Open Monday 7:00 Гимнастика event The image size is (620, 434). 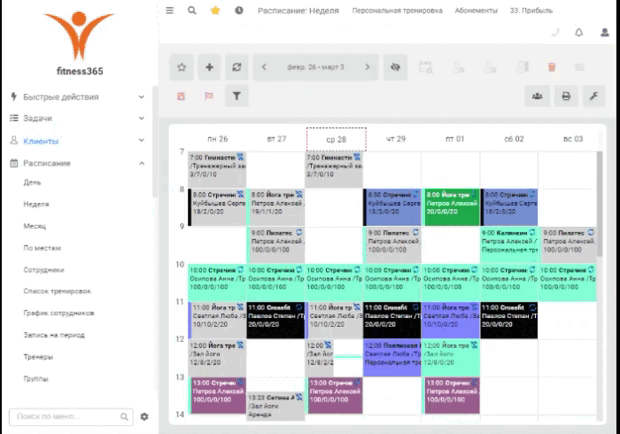(x=217, y=170)
